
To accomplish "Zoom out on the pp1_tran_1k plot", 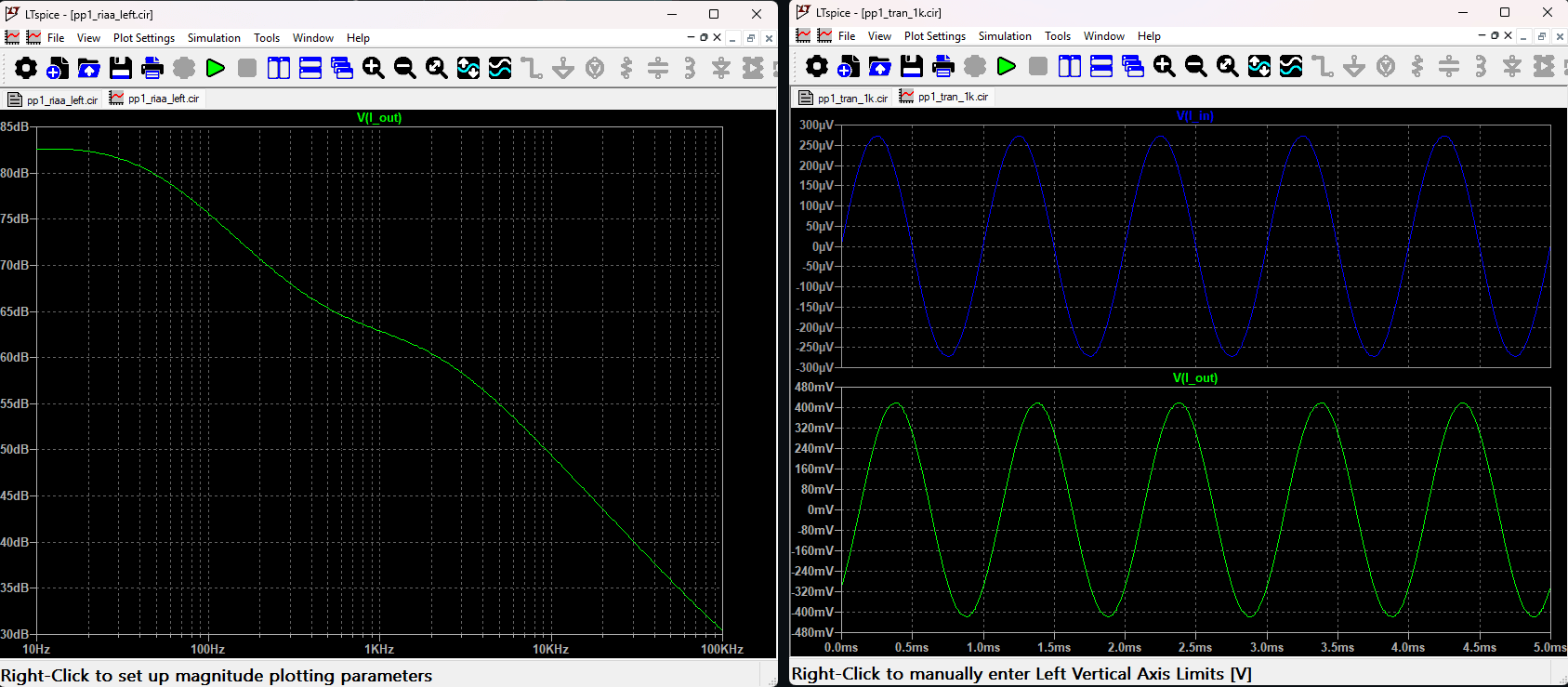I will click(x=1196, y=66).
